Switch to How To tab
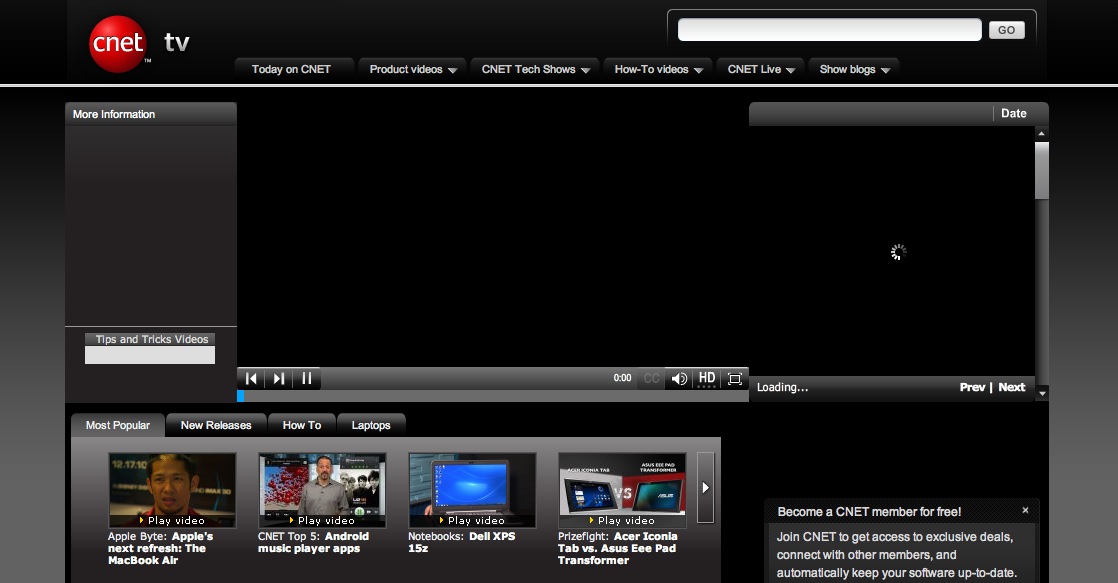 coord(302,425)
